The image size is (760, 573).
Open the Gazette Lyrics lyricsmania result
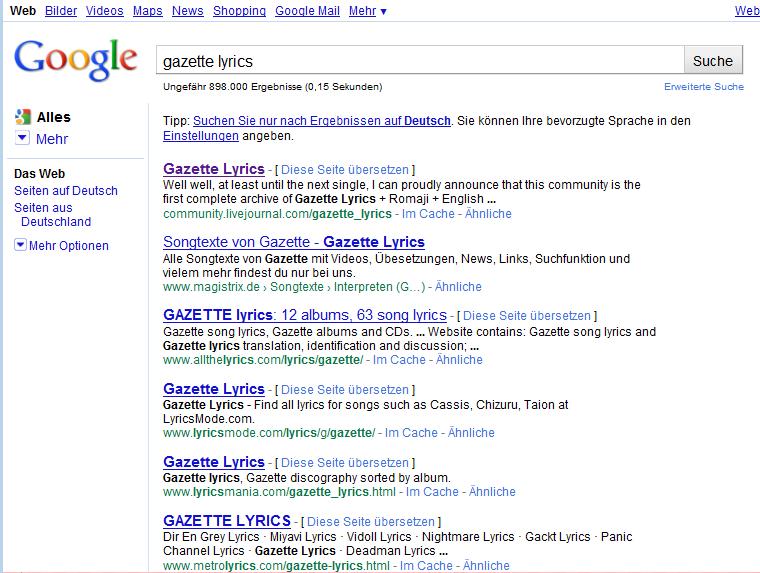pos(214,462)
